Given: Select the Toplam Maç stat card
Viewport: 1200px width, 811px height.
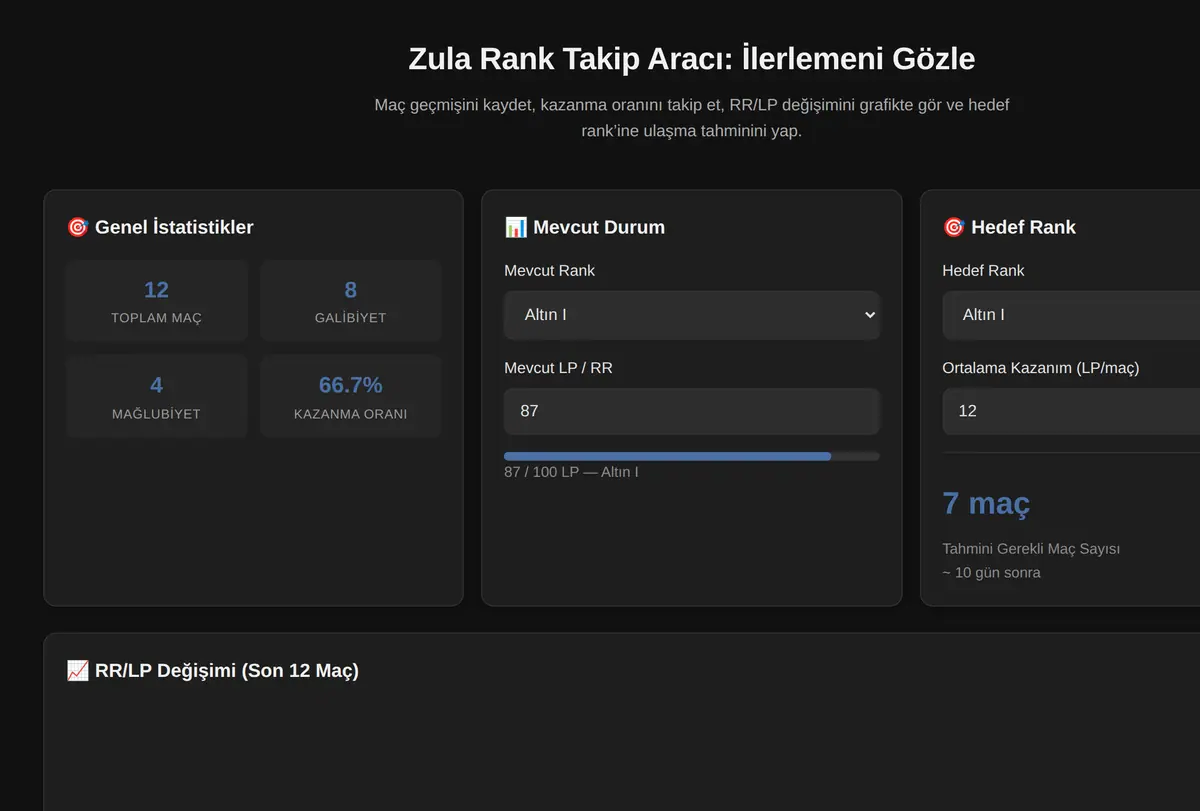Looking at the screenshot, I should pyautogui.click(x=157, y=301).
